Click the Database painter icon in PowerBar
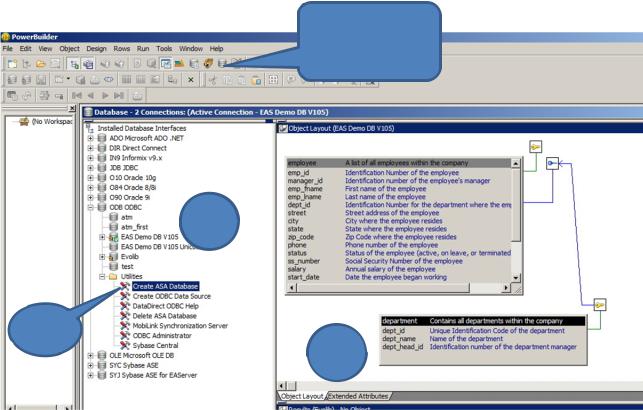The height and width of the screenshot is (410, 643). click(222, 64)
